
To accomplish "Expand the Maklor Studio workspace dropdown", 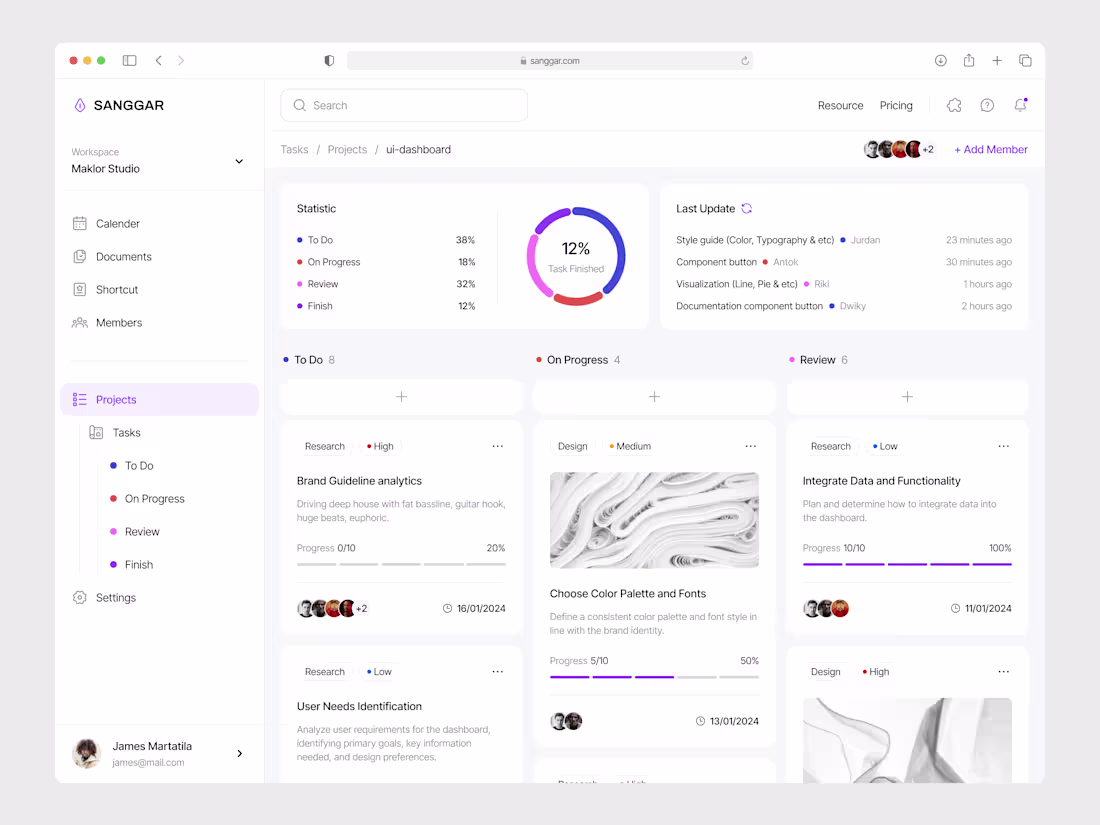I will 239,161.
